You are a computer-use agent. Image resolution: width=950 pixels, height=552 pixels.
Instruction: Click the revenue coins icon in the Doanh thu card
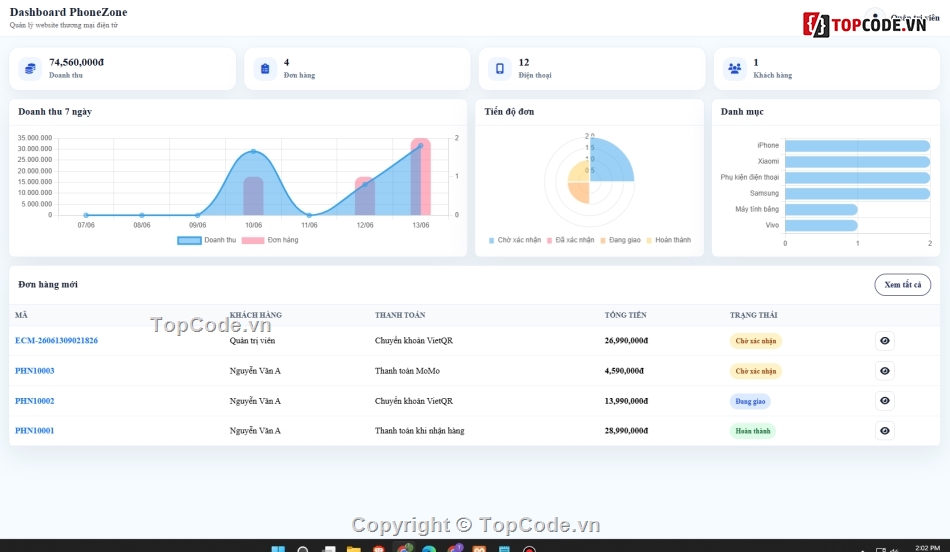tap(30, 68)
